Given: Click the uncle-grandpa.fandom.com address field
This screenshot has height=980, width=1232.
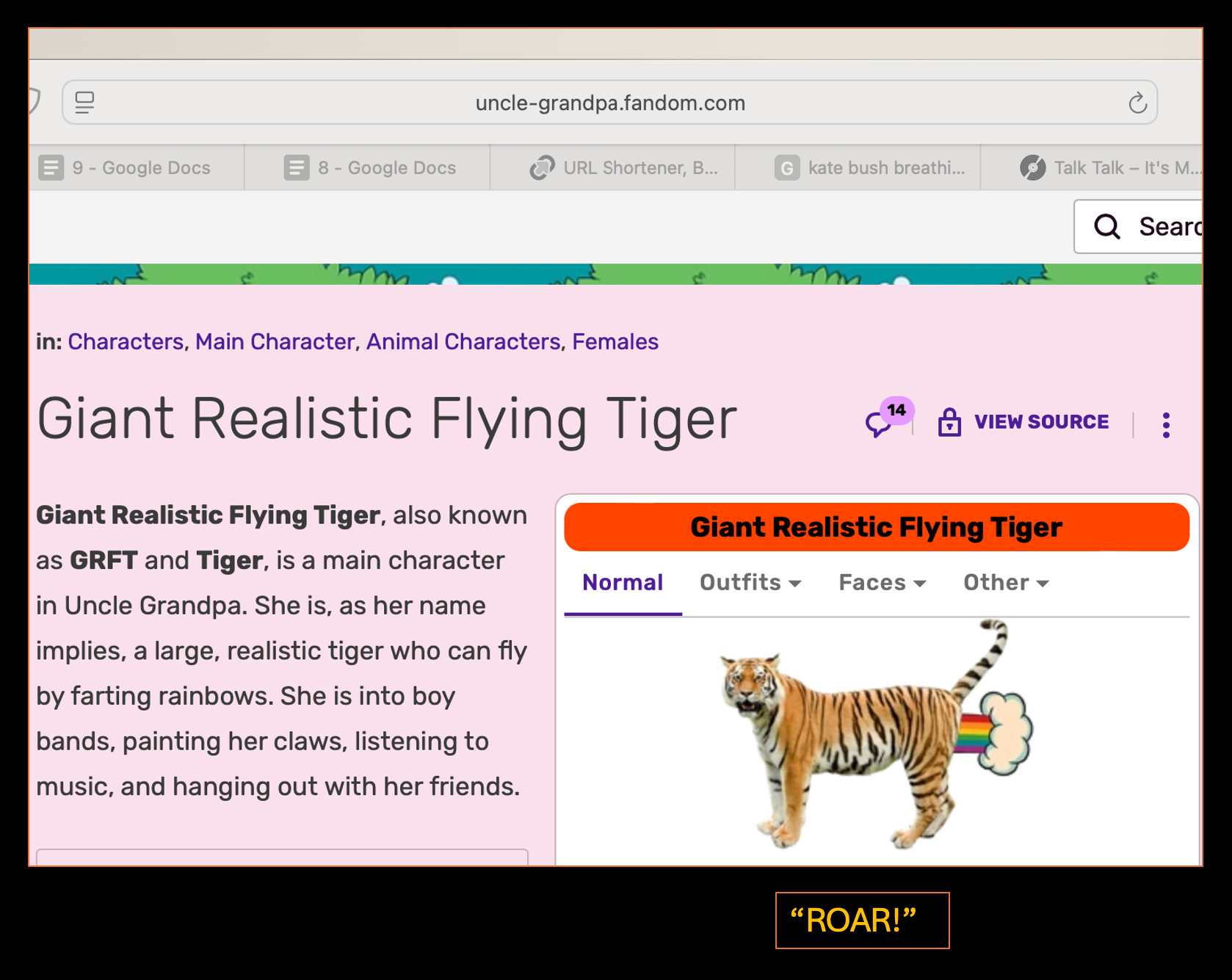Looking at the screenshot, I should [609, 104].
